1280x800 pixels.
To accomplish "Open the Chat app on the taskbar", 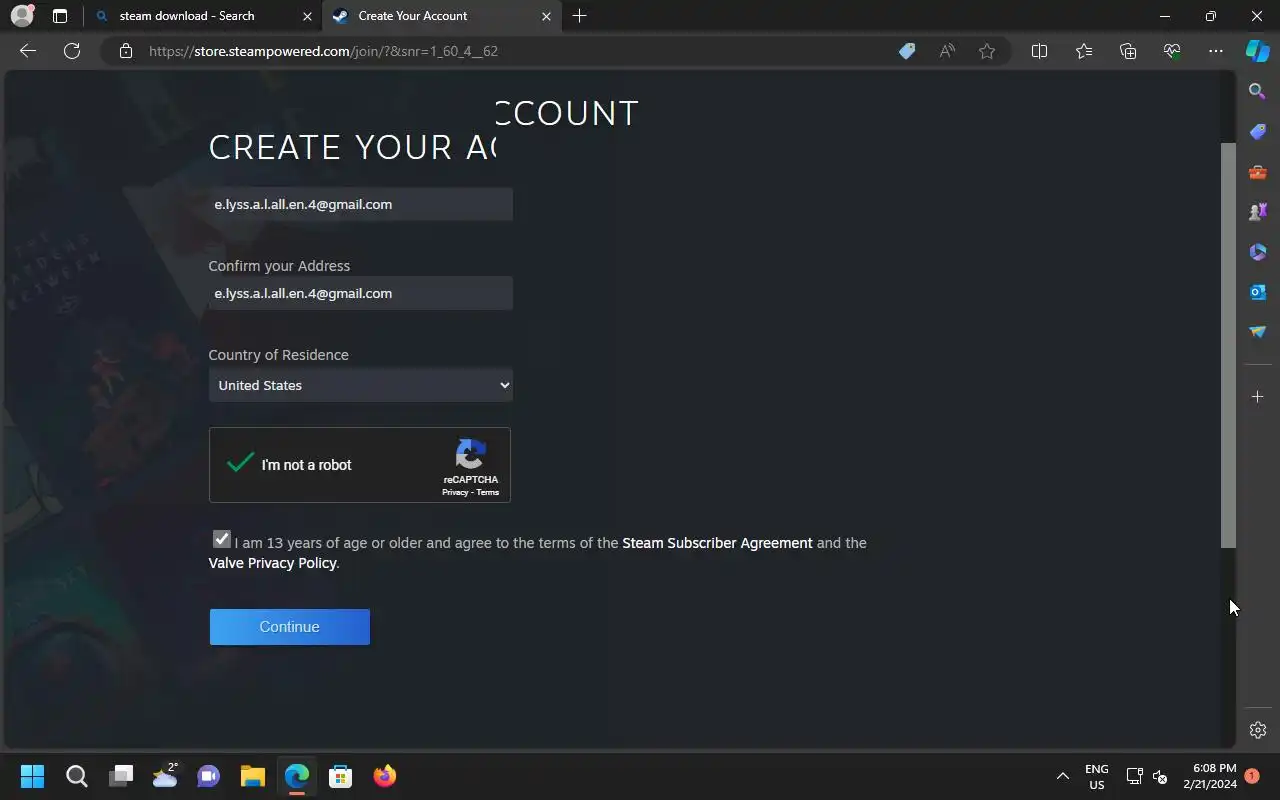I will click(x=208, y=776).
